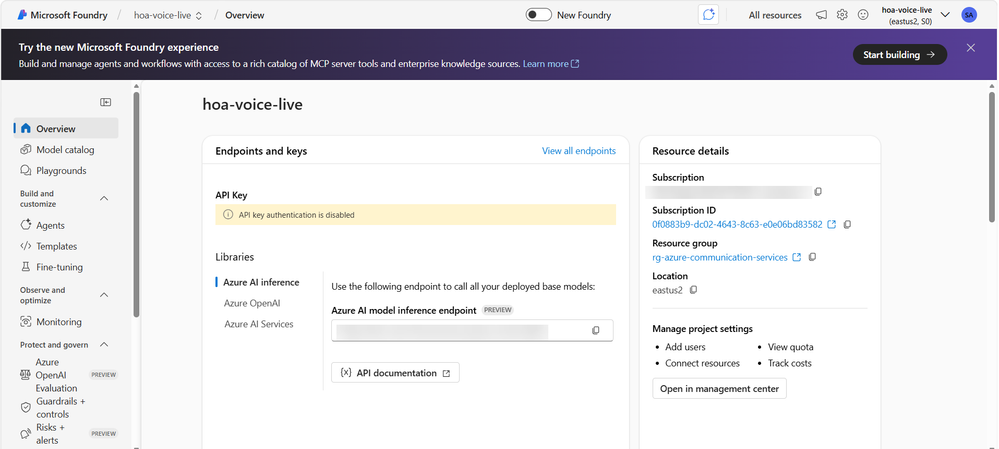
Task: Select the Azure OpenAI library tab
Action: [252, 303]
